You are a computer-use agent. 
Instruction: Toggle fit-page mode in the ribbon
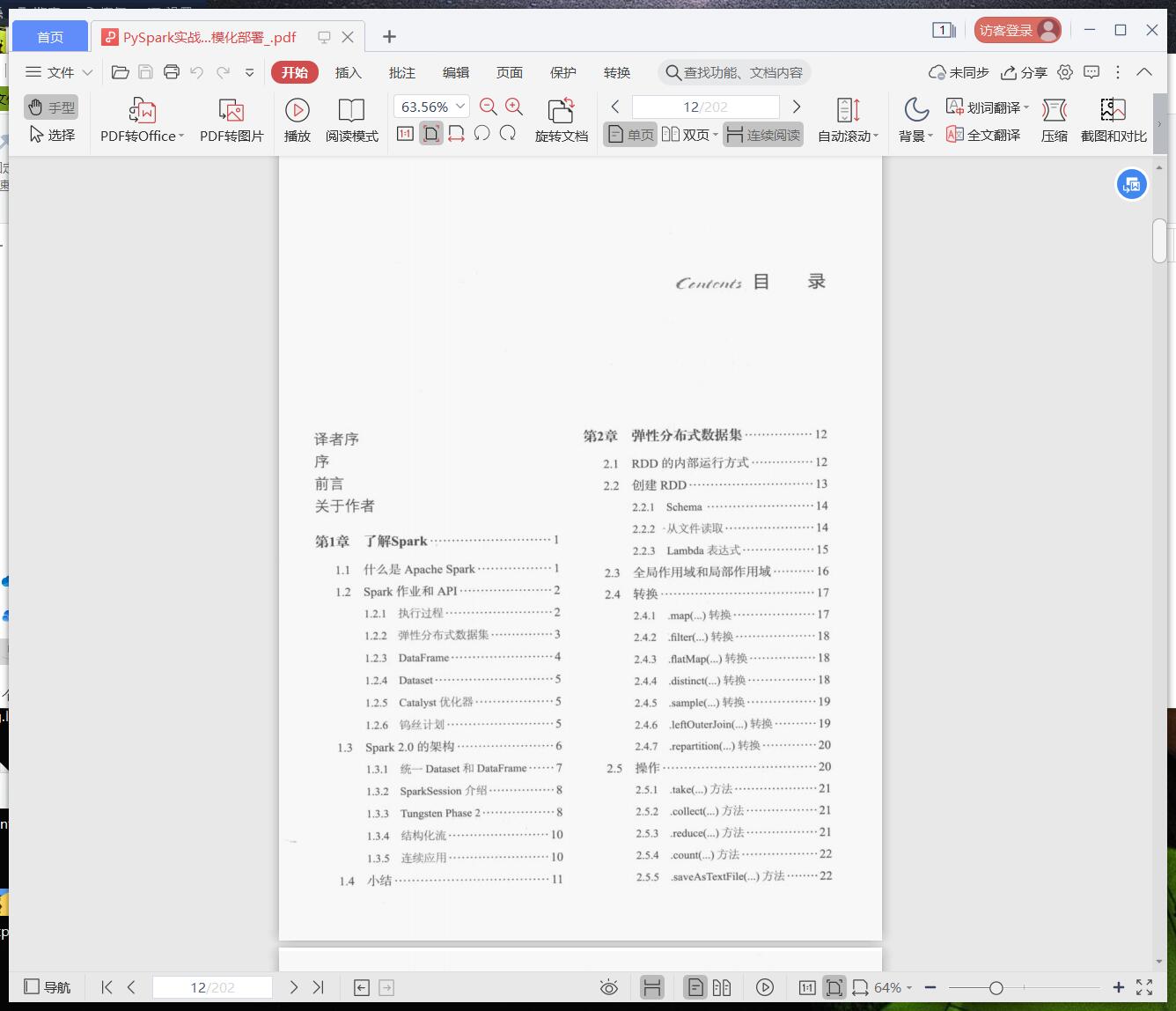coord(430,134)
